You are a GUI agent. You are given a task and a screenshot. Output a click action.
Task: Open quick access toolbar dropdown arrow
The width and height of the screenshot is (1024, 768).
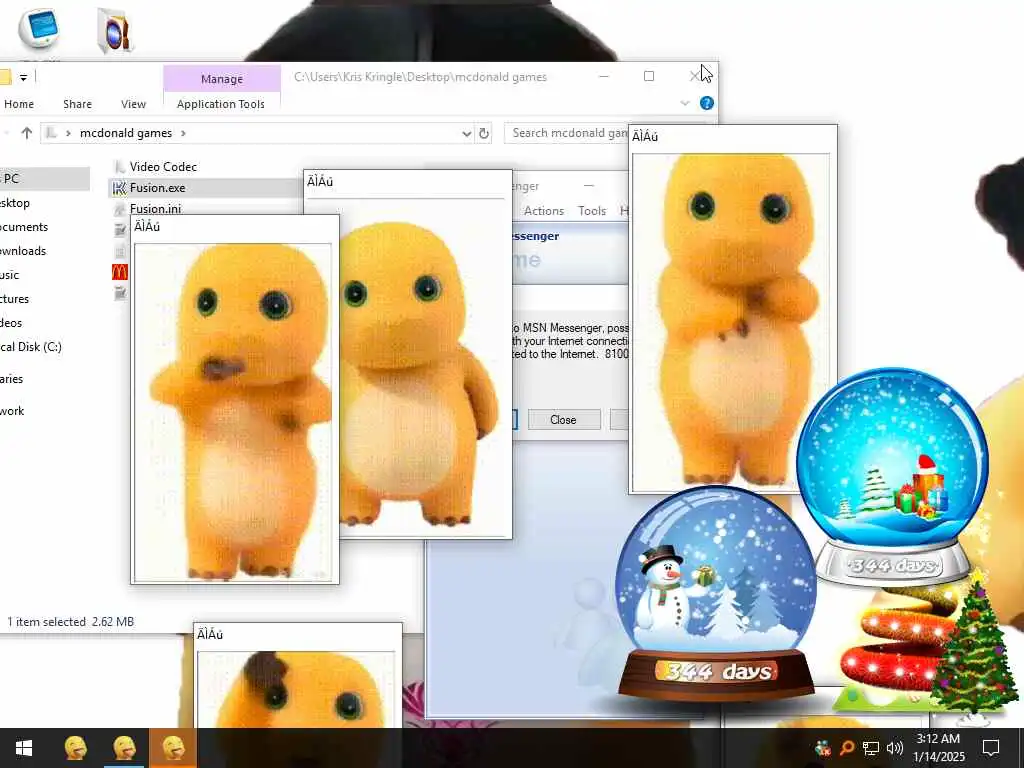(24, 78)
